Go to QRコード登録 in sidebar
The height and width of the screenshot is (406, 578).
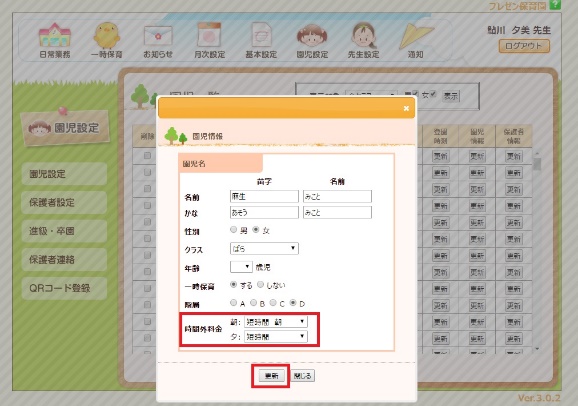(x=64, y=288)
